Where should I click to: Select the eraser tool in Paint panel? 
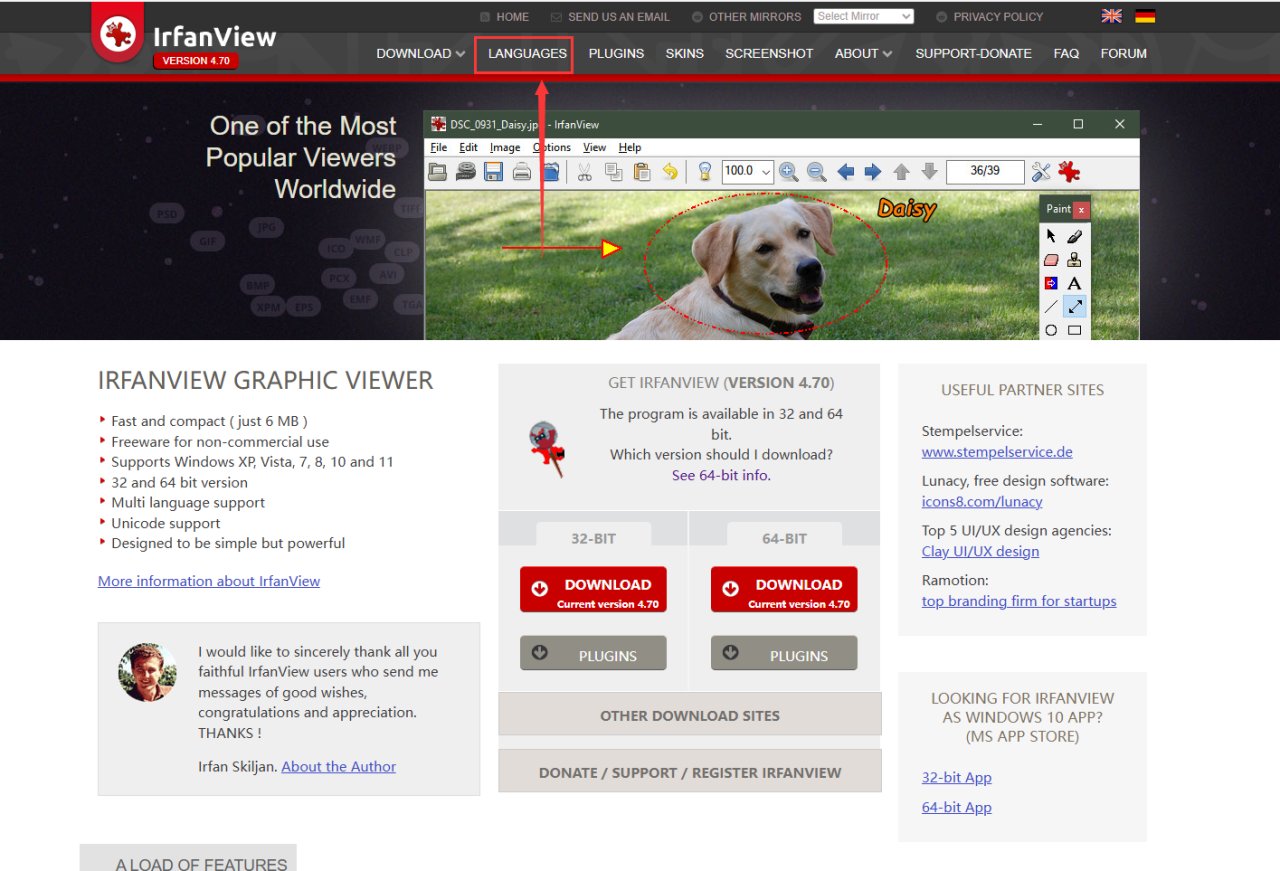(1051, 260)
